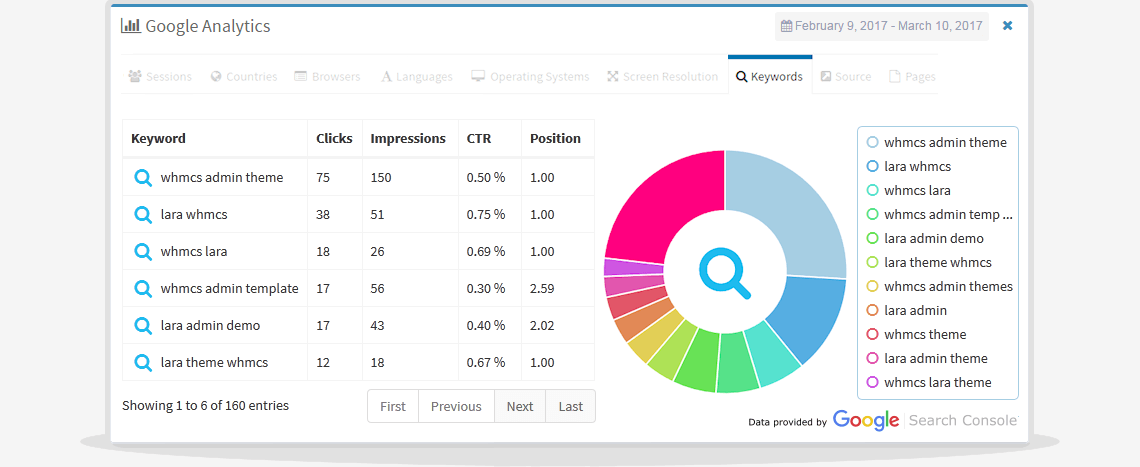Viewport: 1140px width, 467px height.
Task: Sort table by Clicks column header
Action: click(x=334, y=138)
